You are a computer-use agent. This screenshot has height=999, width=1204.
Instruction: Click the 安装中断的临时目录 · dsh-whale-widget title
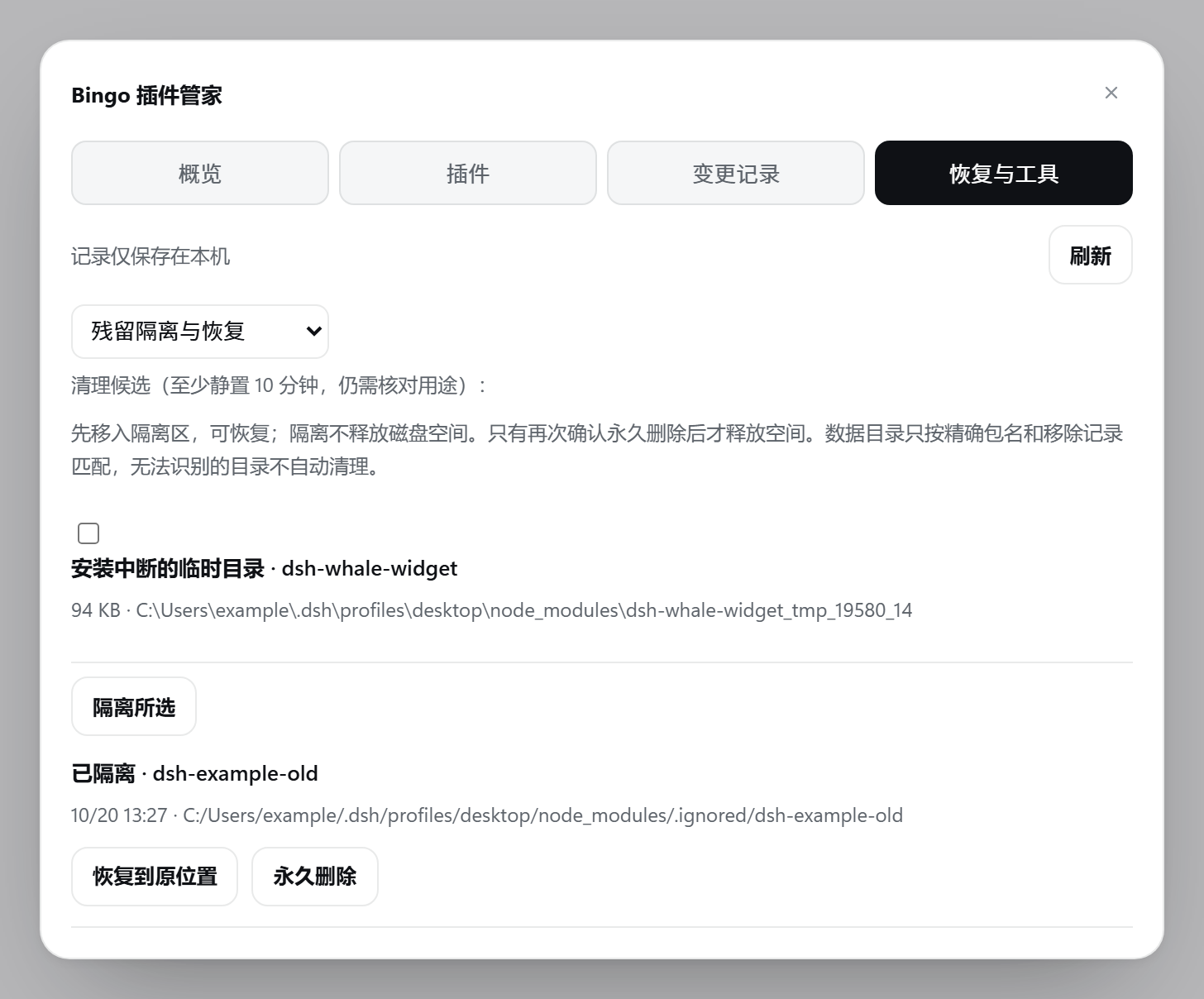pos(265,569)
